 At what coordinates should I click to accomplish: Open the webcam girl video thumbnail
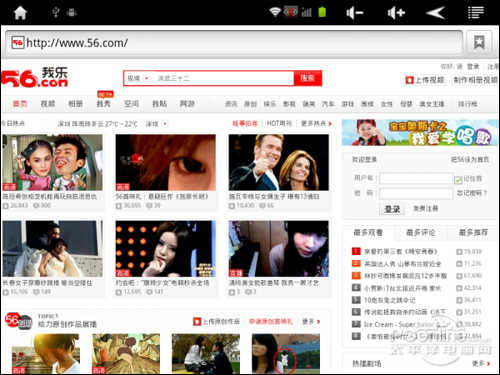279,249
